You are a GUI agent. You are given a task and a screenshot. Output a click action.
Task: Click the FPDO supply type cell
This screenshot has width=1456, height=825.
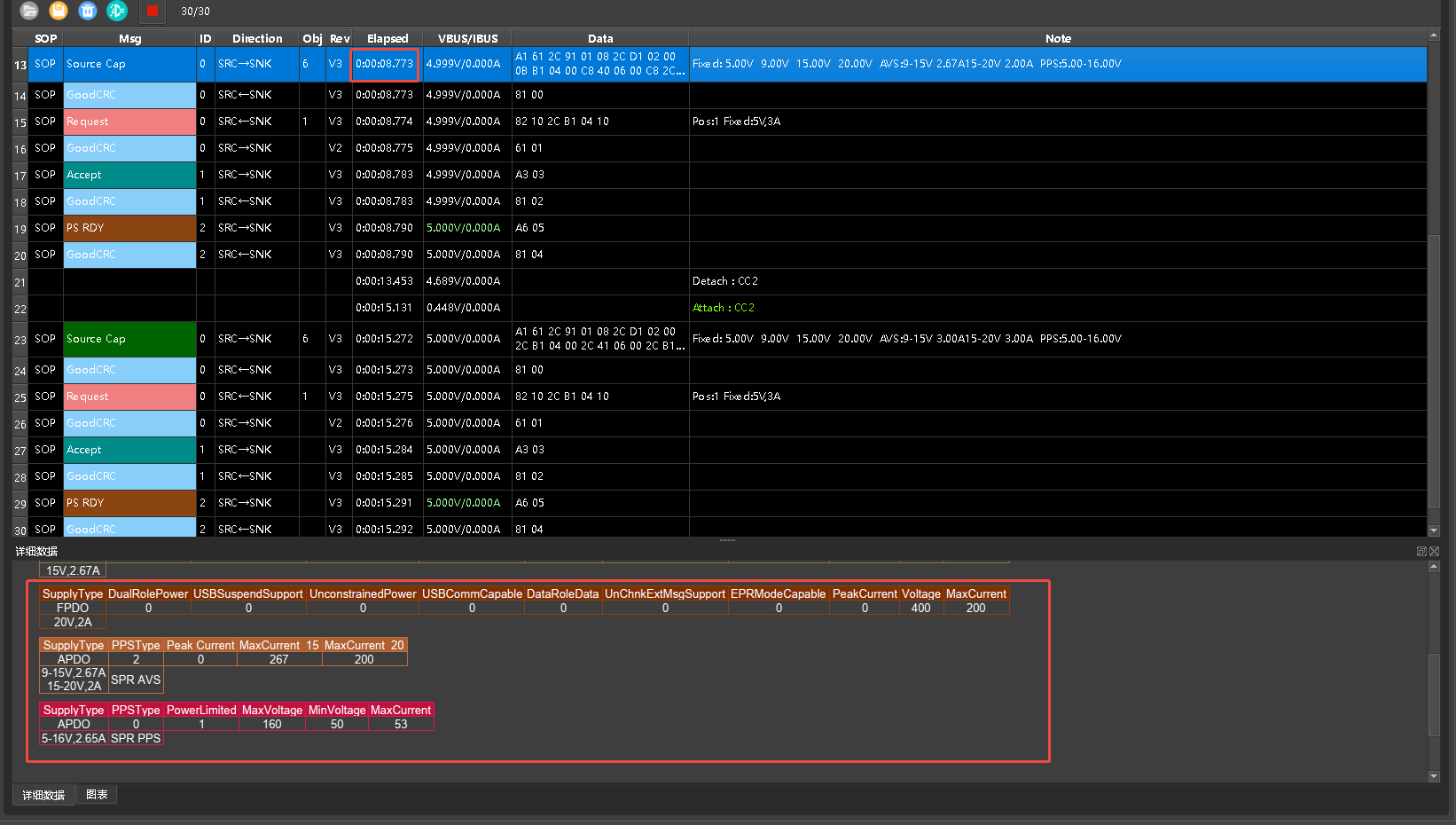pos(73,608)
